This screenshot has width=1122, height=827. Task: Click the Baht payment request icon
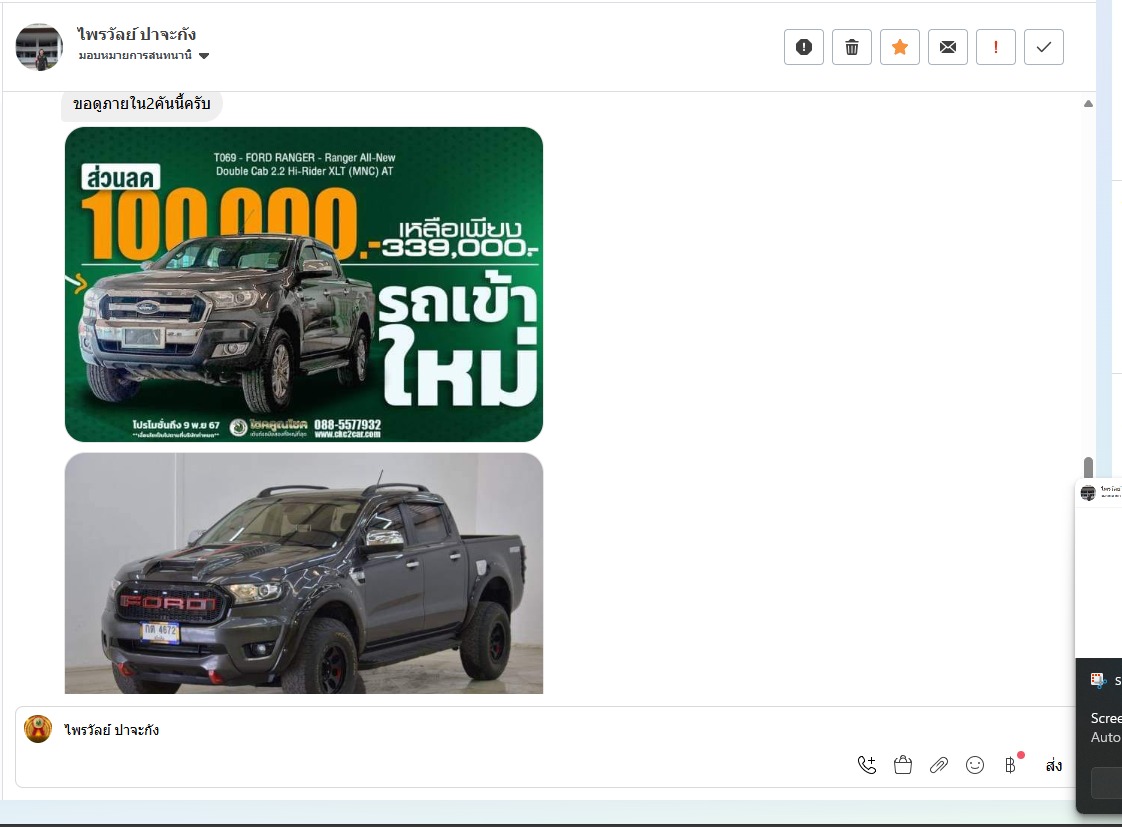(1010, 765)
